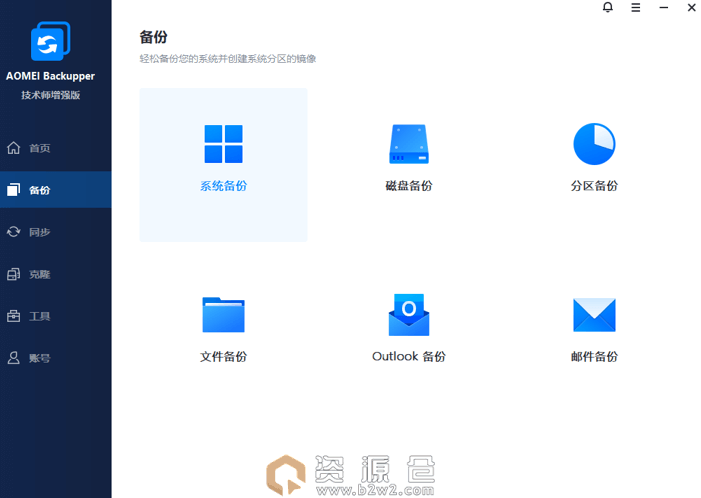
Task: Click the Home (首页) house icon in sidebar
Action: [x=14, y=148]
